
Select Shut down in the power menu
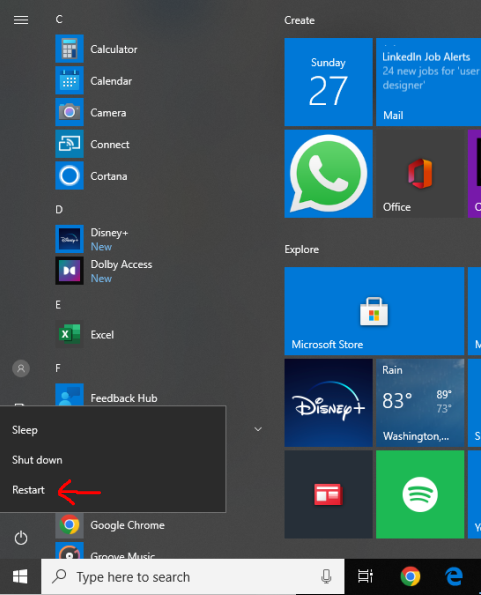[113, 460]
